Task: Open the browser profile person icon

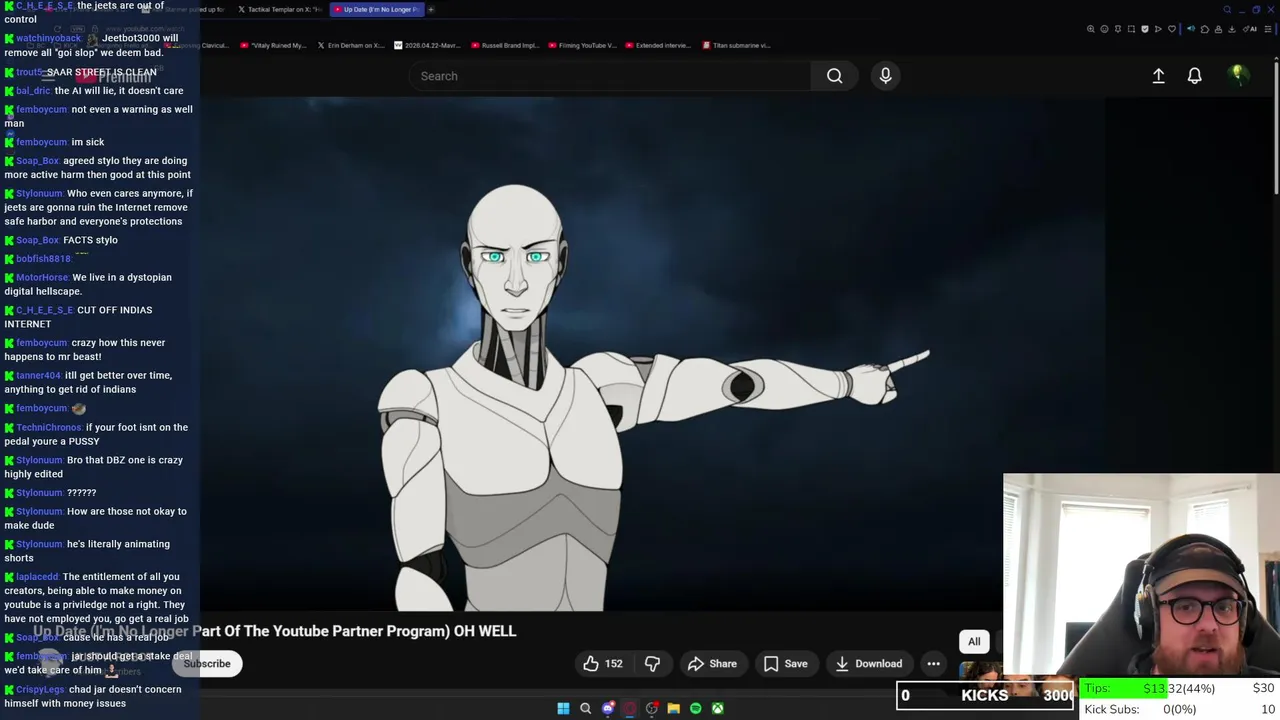Action: tap(1218, 29)
